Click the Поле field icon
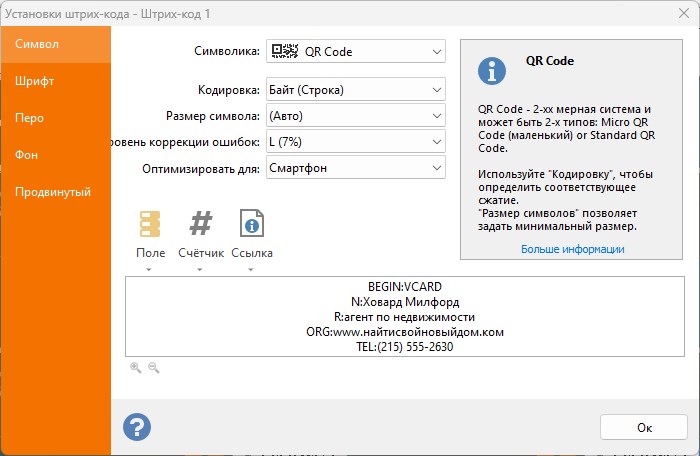700x456 pixels. click(x=150, y=224)
